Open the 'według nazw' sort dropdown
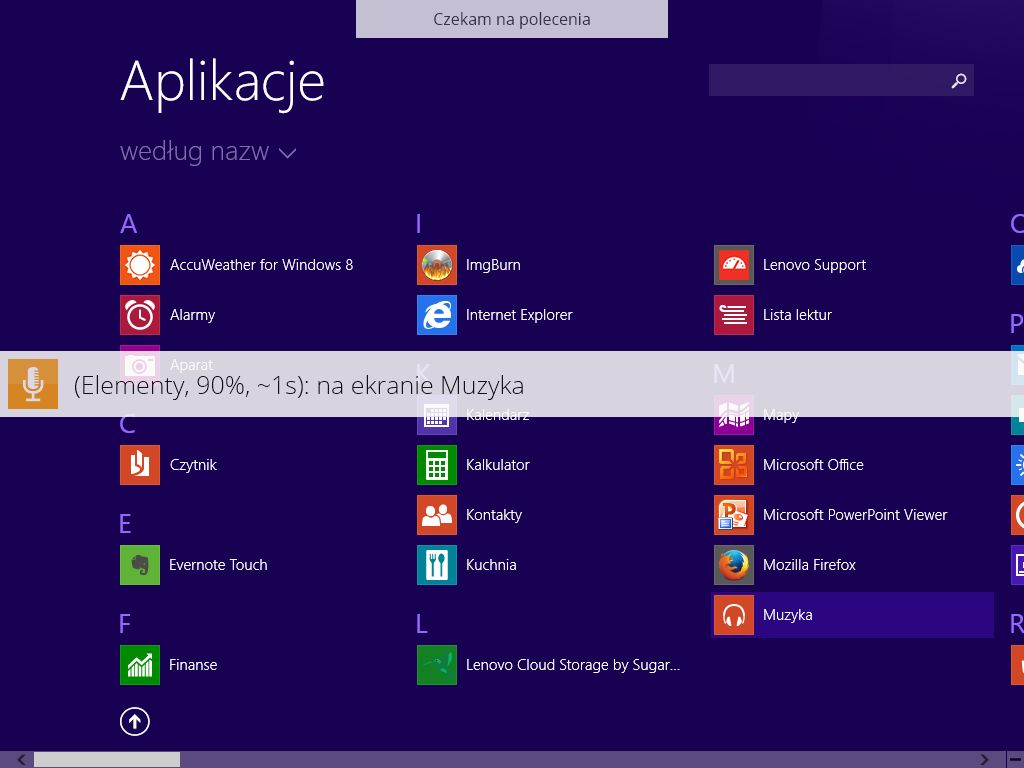Viewport: 1024px width, 768px height. point(208,152)
